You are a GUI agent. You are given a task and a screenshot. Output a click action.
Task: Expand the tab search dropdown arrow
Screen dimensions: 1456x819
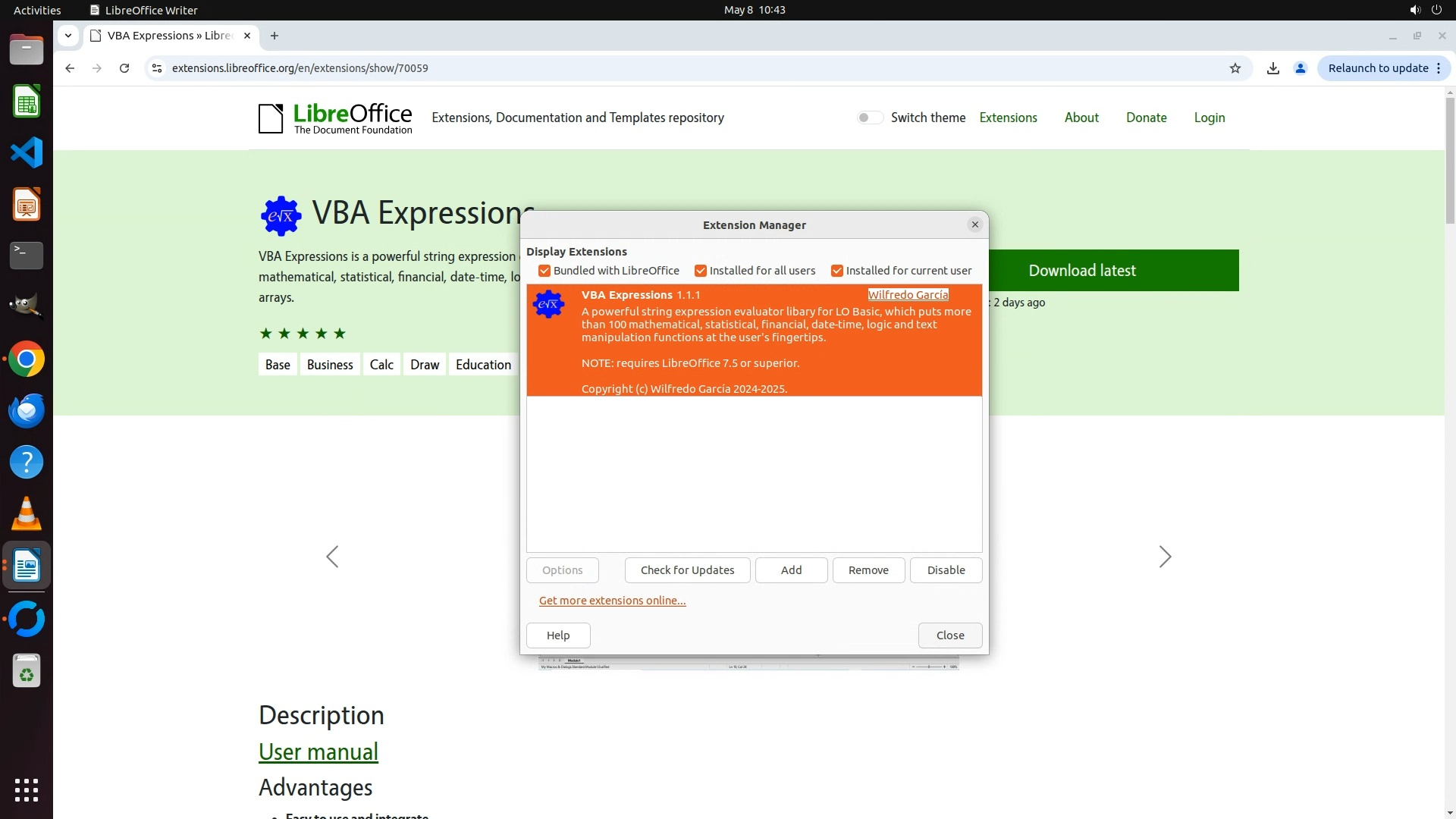point(68,36)
